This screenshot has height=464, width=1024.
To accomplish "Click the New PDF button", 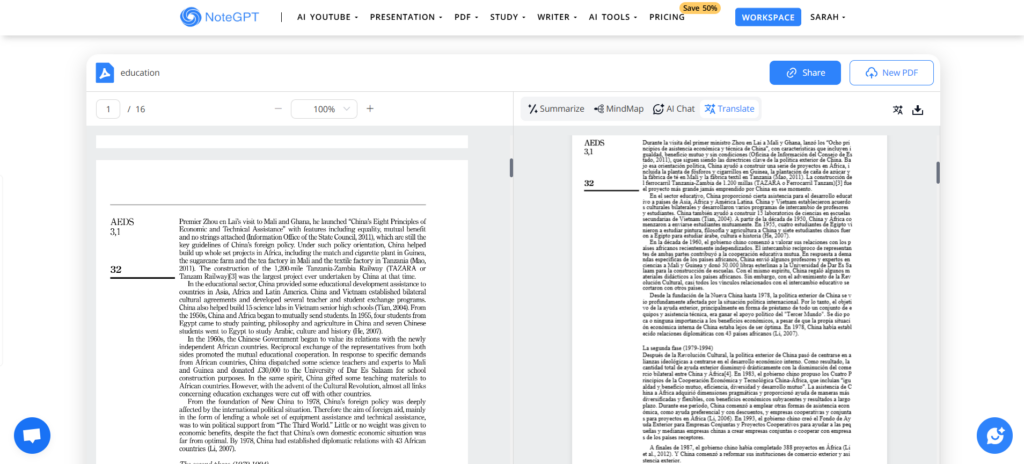I will [x=891, y=73].
